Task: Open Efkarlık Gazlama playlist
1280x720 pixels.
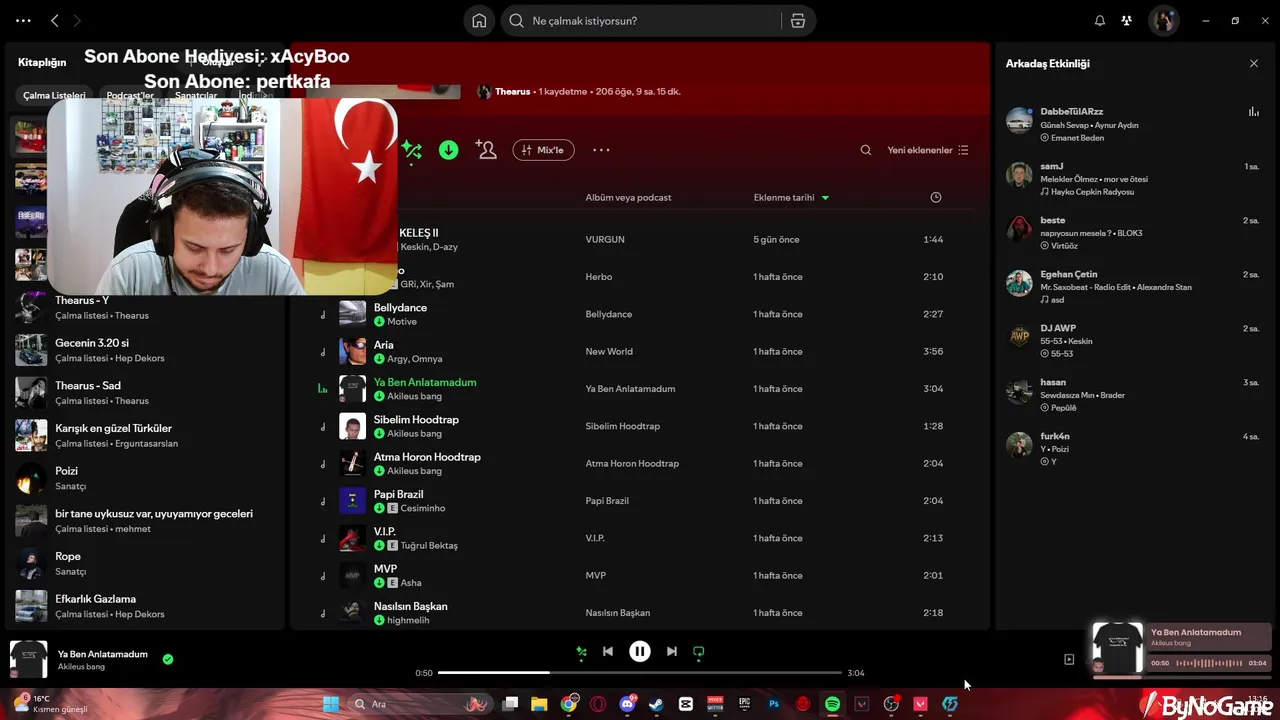Action: (x=145, y=606)
